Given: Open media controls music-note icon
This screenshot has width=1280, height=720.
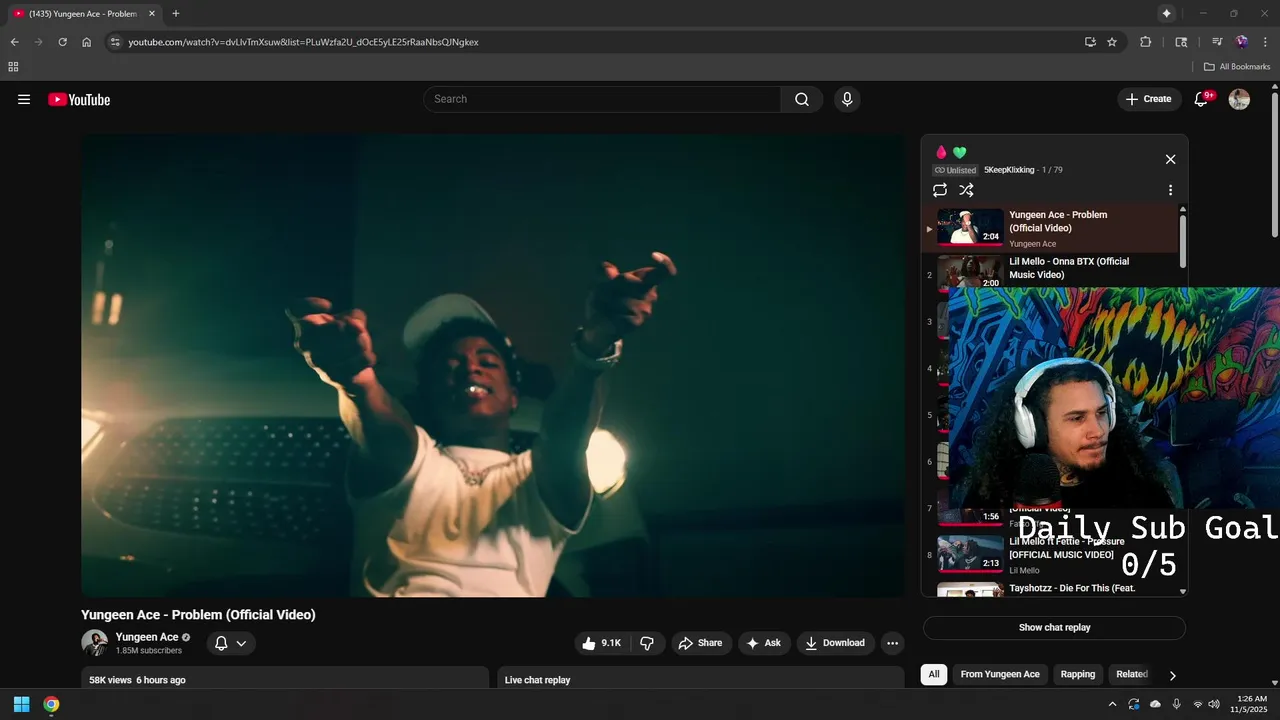Looking at the screenshot, I should tap(1217, 42).
